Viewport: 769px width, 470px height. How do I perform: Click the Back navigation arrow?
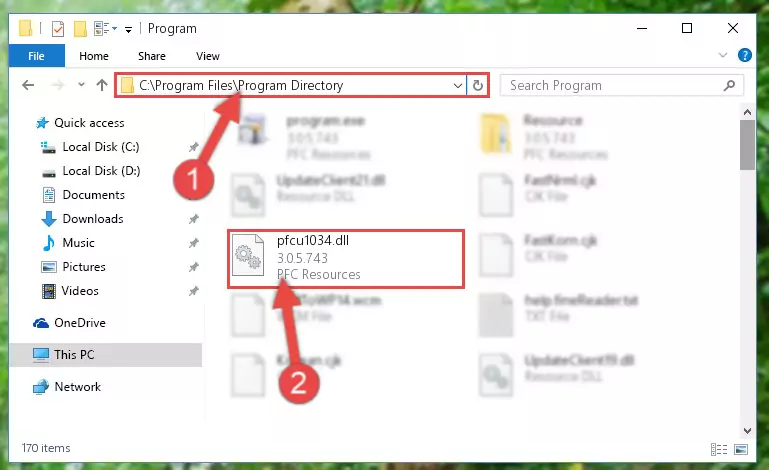[28, 85]
